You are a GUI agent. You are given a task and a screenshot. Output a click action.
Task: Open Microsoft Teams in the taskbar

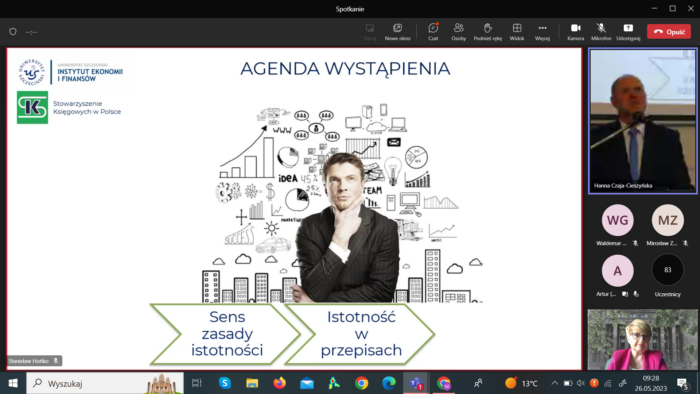click(416, 383)
